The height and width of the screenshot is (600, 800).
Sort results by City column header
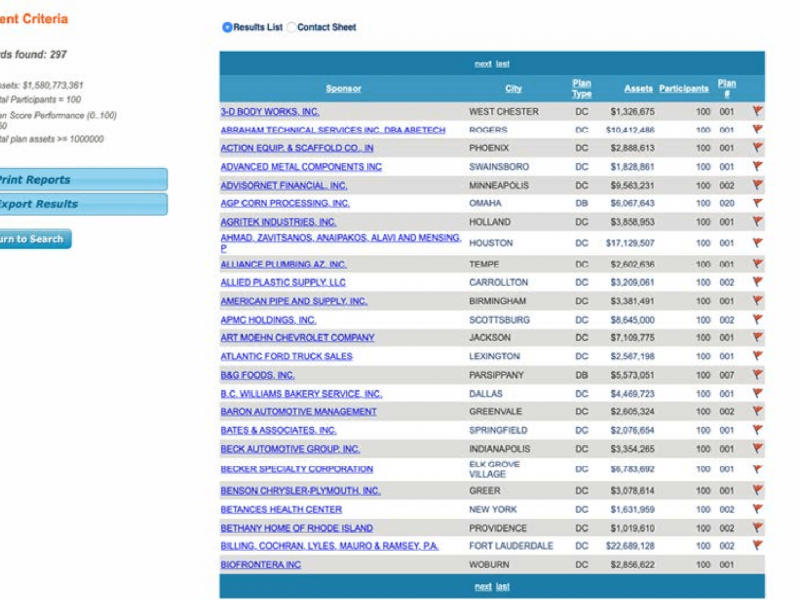point(513,89)
